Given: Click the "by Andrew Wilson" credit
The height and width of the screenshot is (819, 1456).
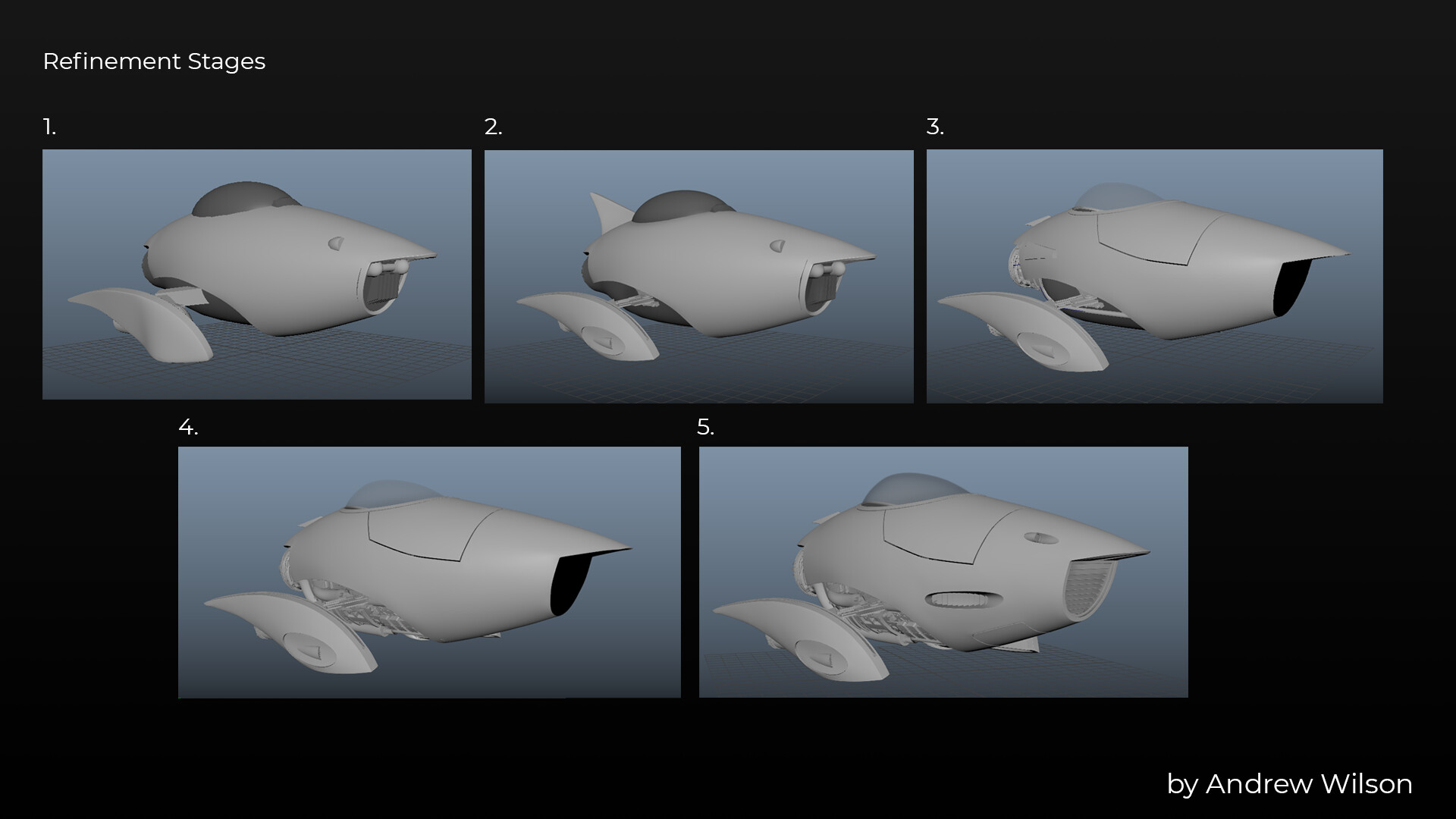Looking at the screenshot, I should click(1289, 783).
